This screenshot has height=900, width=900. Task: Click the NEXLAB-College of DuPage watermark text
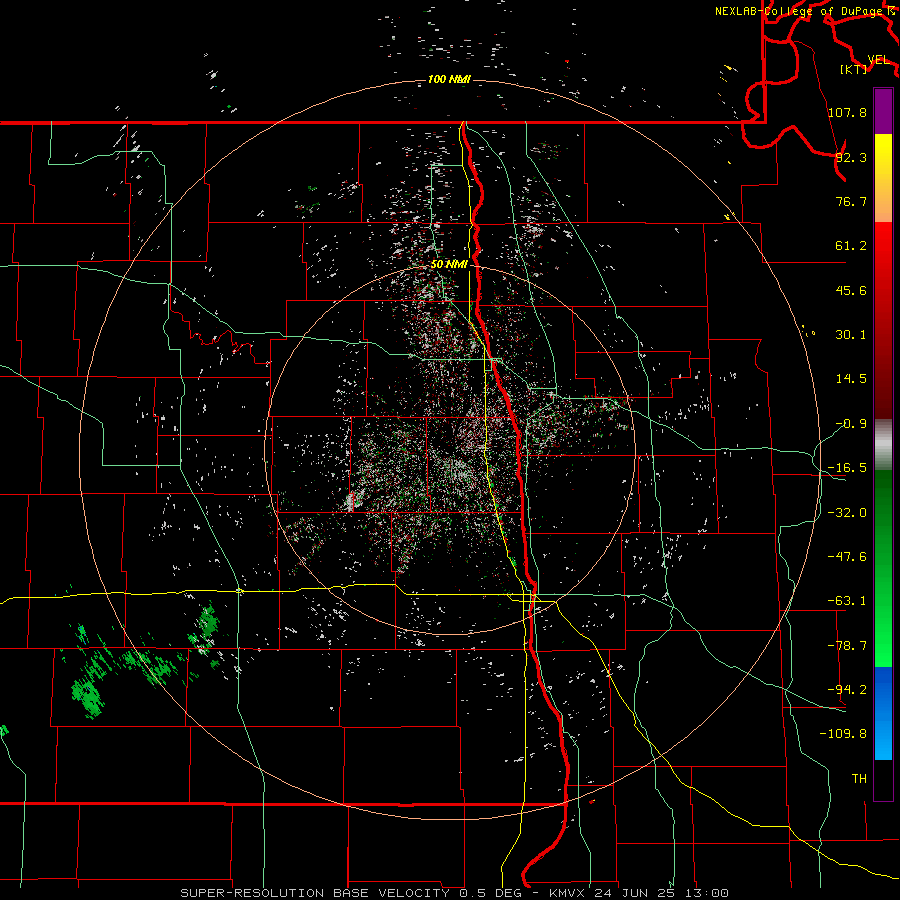tap(805, 11)
